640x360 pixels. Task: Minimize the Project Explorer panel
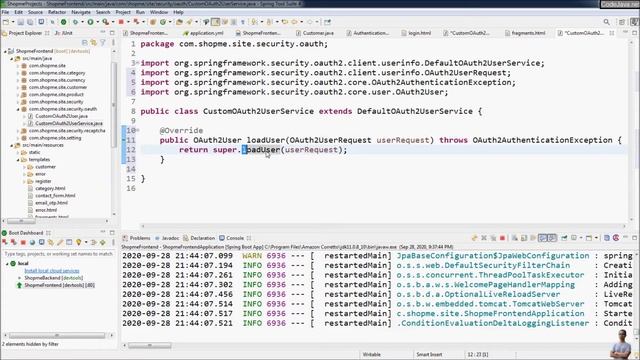point(103,33)
